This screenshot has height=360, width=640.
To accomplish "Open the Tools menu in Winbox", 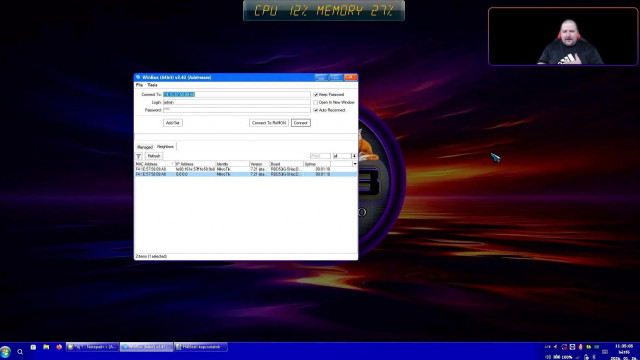I will point(152,85).
